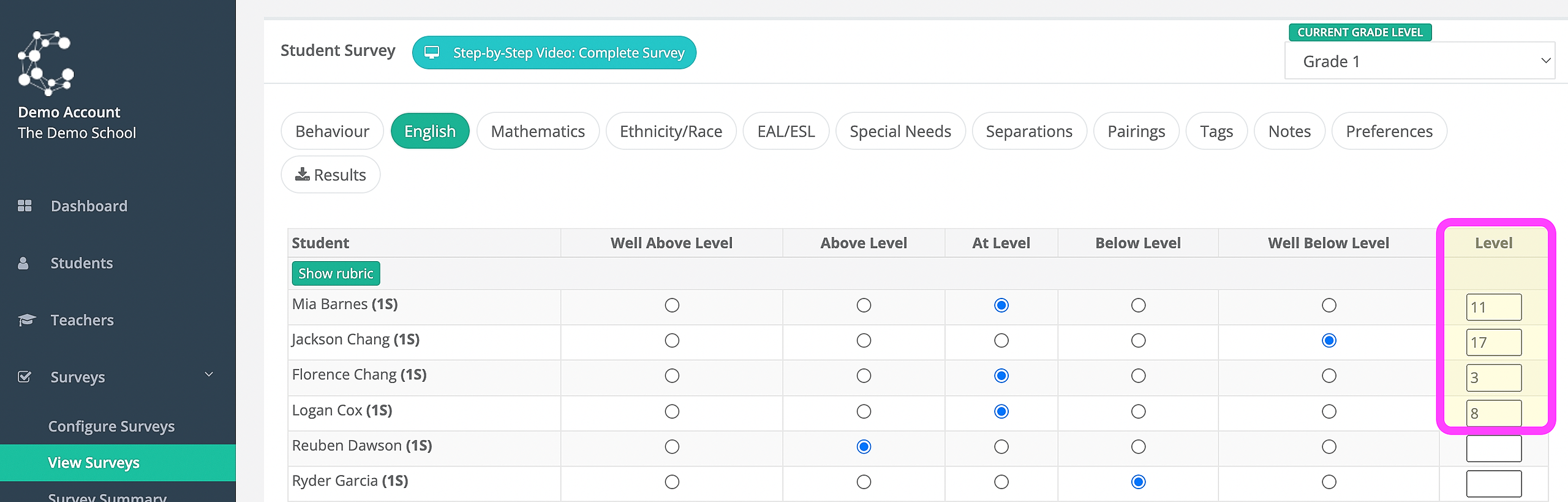The height and width of the screenshot is (502, 1568).
Task: Switch to the Pairings tab
Action: pos(1136,131)
